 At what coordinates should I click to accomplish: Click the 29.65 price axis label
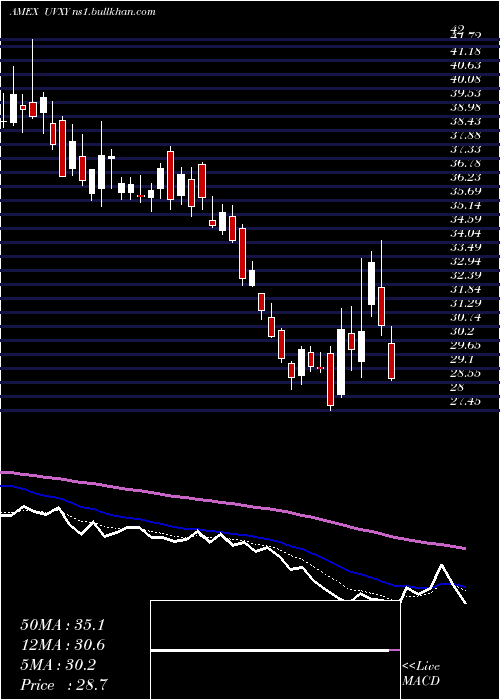tap(467, 346)
